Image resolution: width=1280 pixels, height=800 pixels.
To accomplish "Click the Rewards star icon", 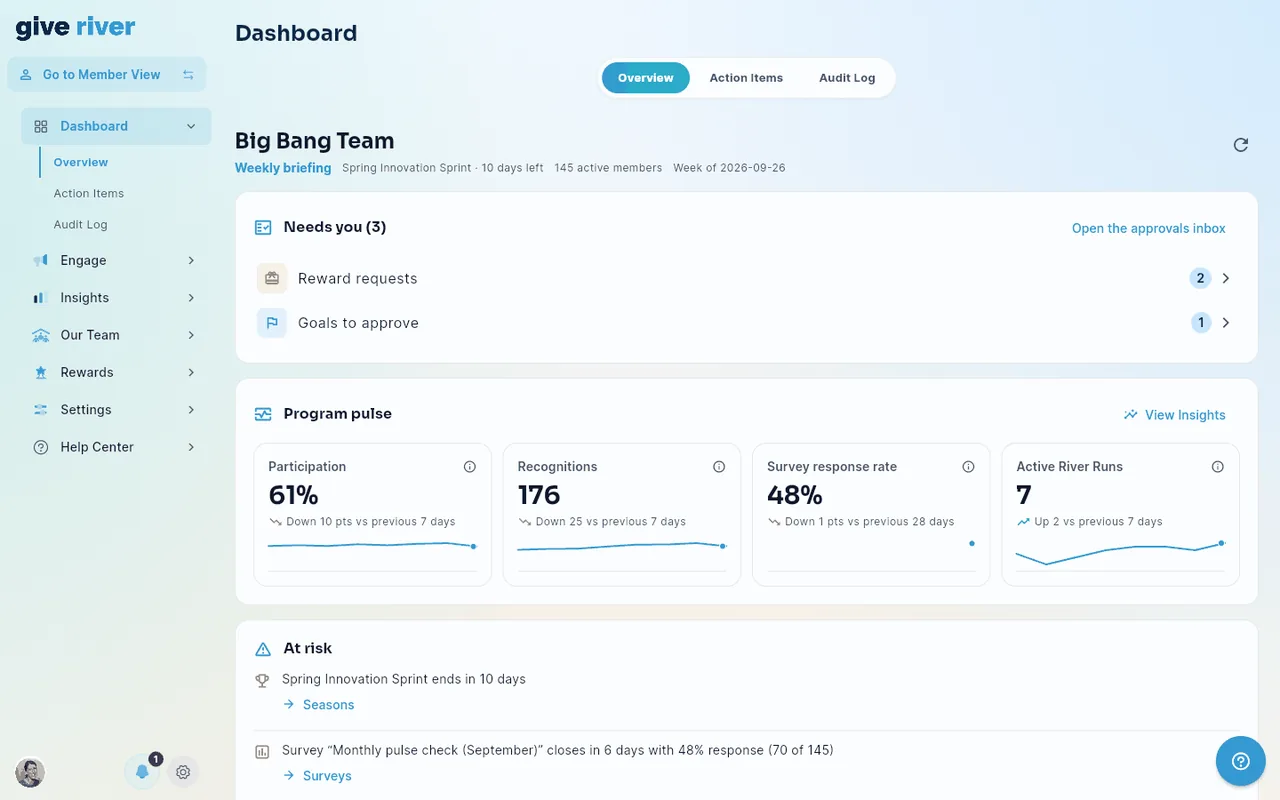I will point(41,372).
